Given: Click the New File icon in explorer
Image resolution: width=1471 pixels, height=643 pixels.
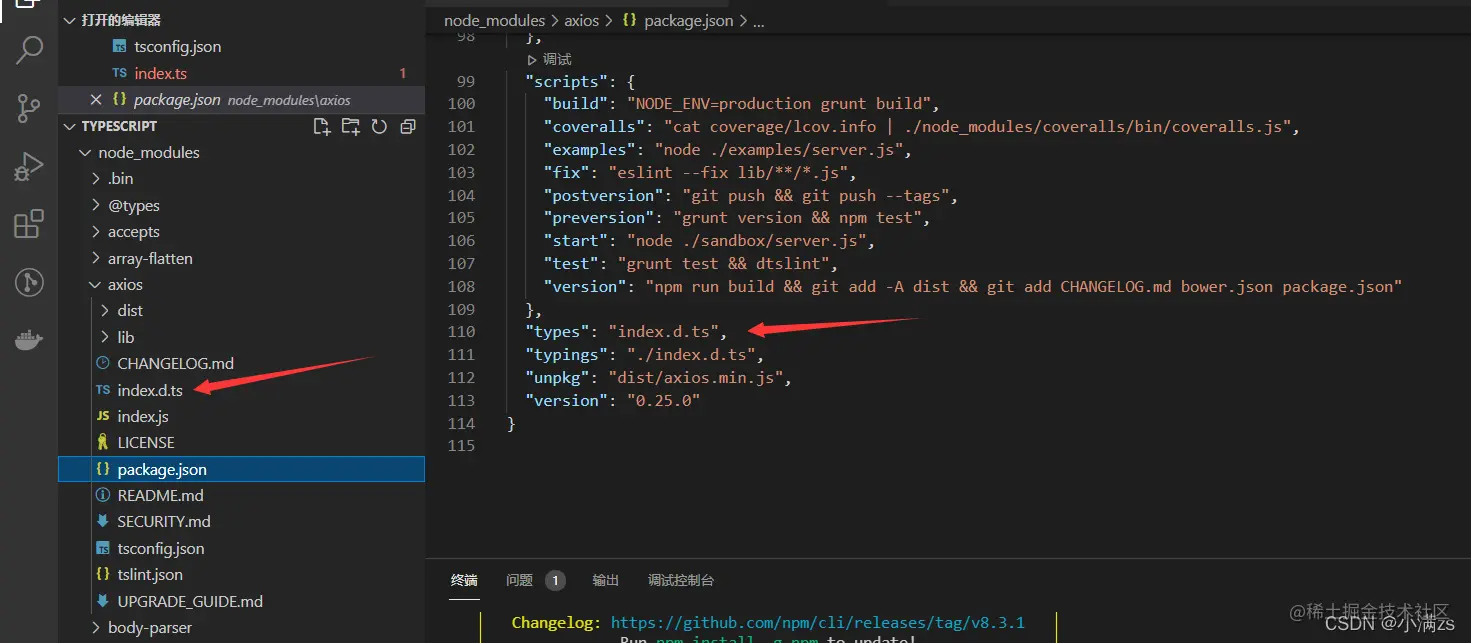Looking at the screenshot, I should click(x=322, y=126).
